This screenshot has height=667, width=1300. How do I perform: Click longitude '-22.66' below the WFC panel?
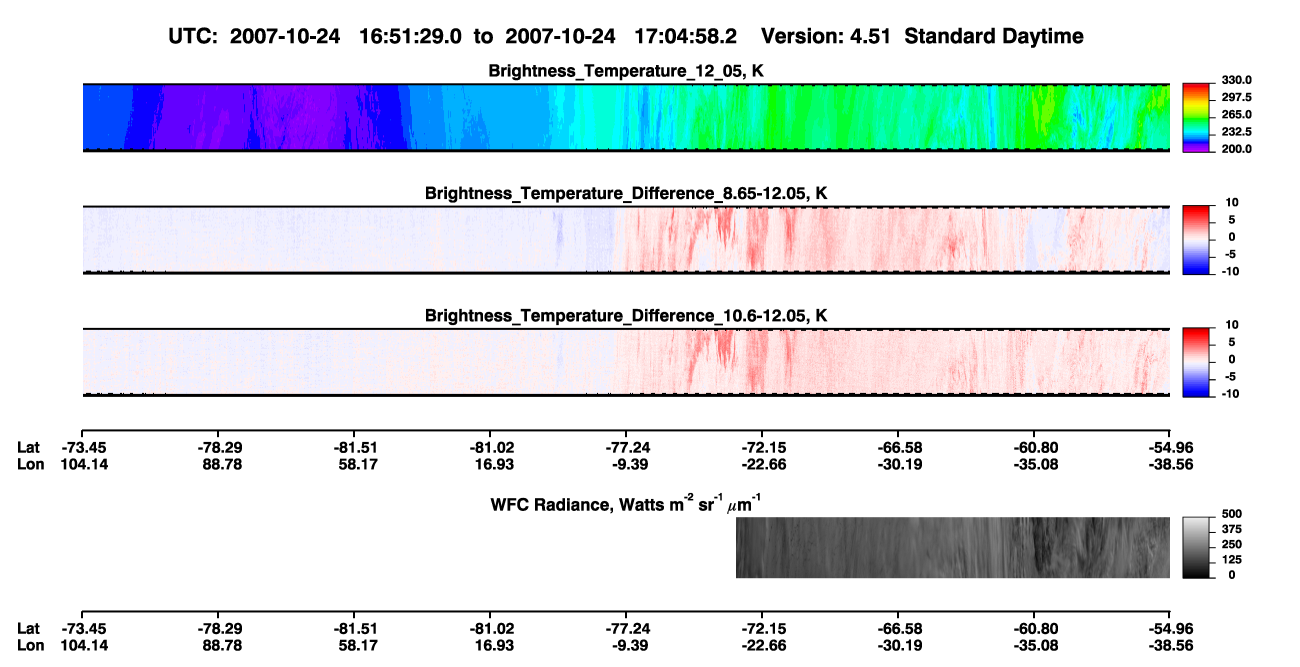pyautogui.click(x=763, y=645)
